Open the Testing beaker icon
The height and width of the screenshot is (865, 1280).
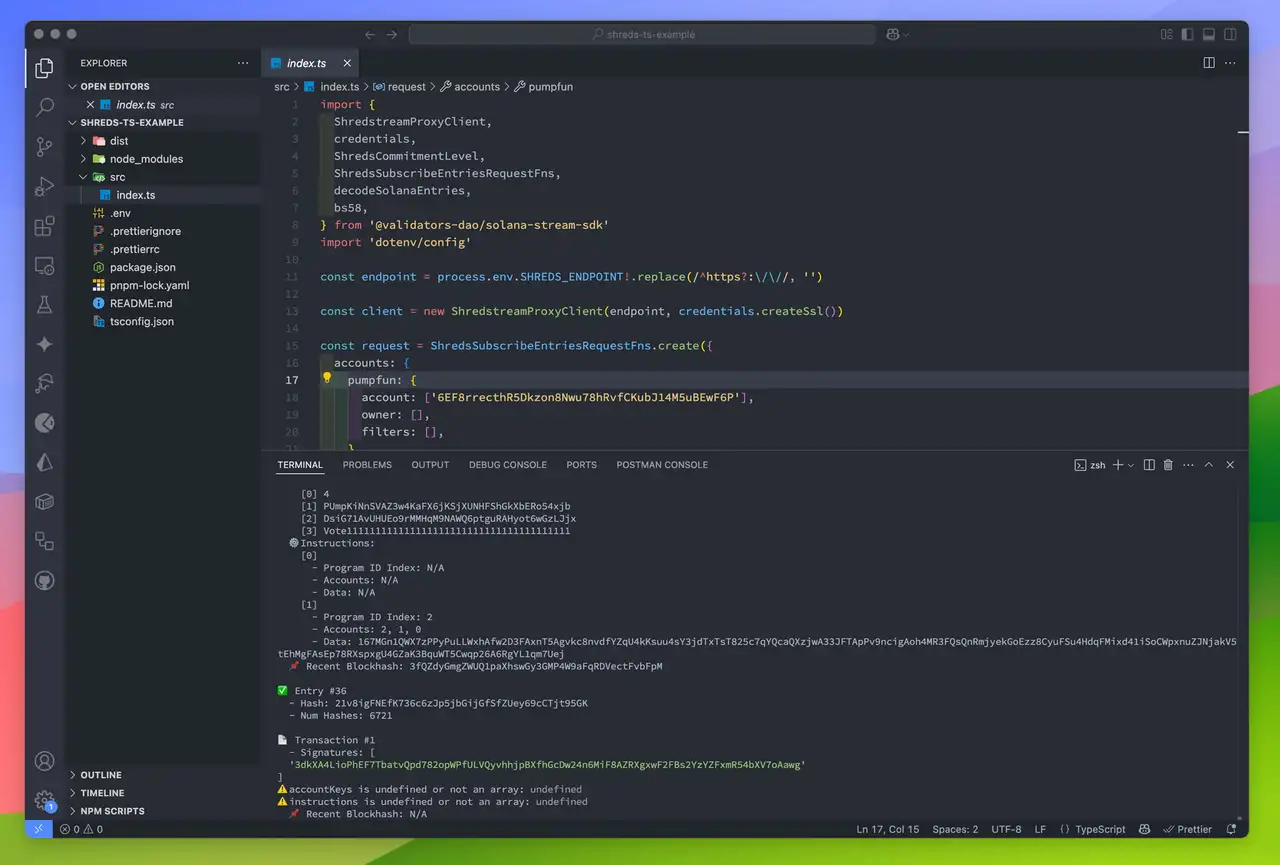pos(44,305)
